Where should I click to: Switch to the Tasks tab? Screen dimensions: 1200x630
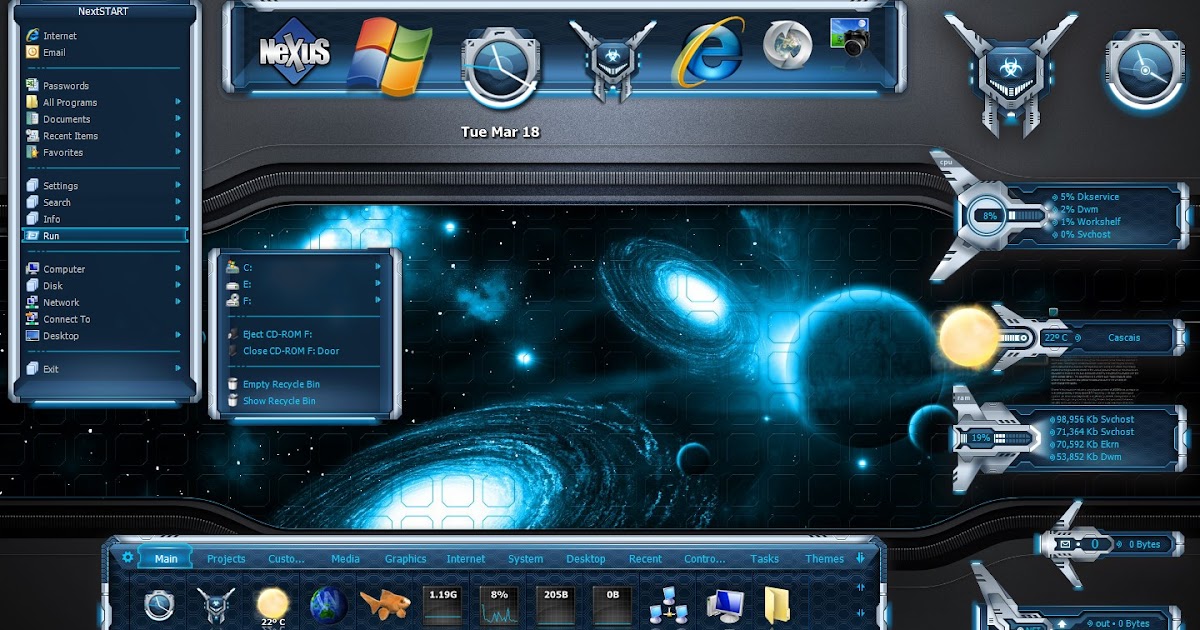(764, 559)
